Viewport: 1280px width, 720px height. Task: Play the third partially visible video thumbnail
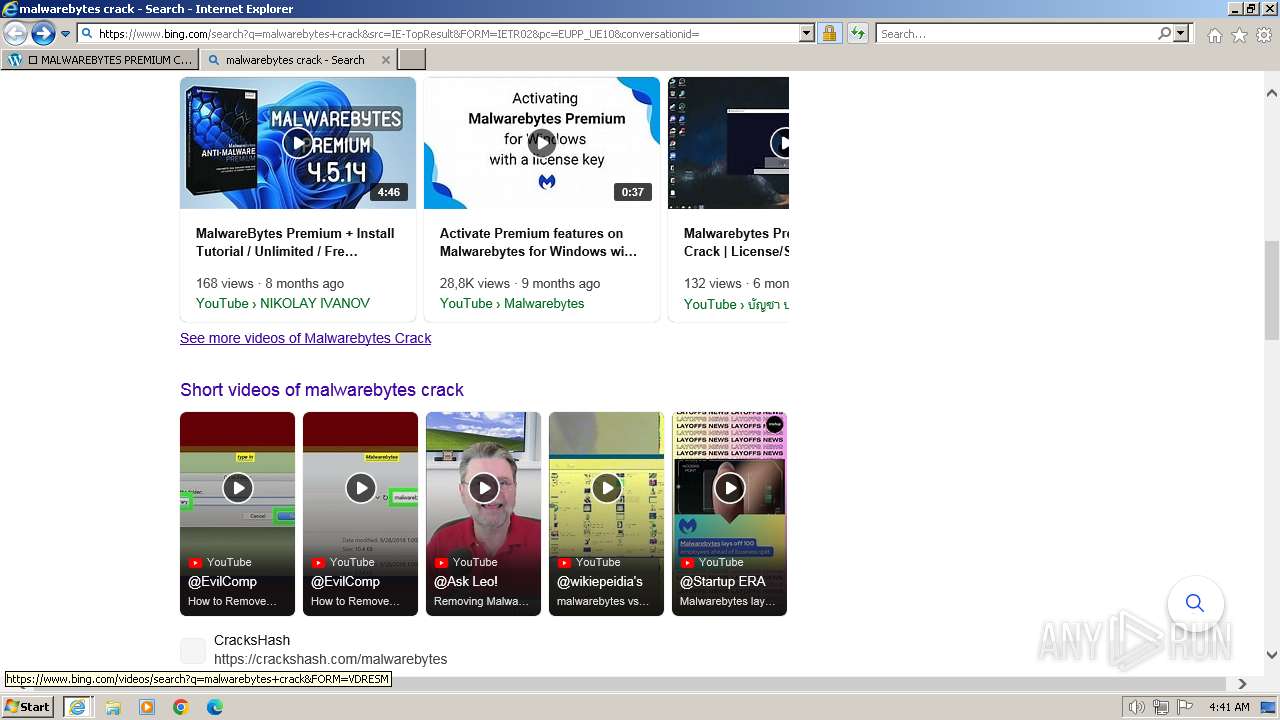pyautogui.click(x=728, y=143)
